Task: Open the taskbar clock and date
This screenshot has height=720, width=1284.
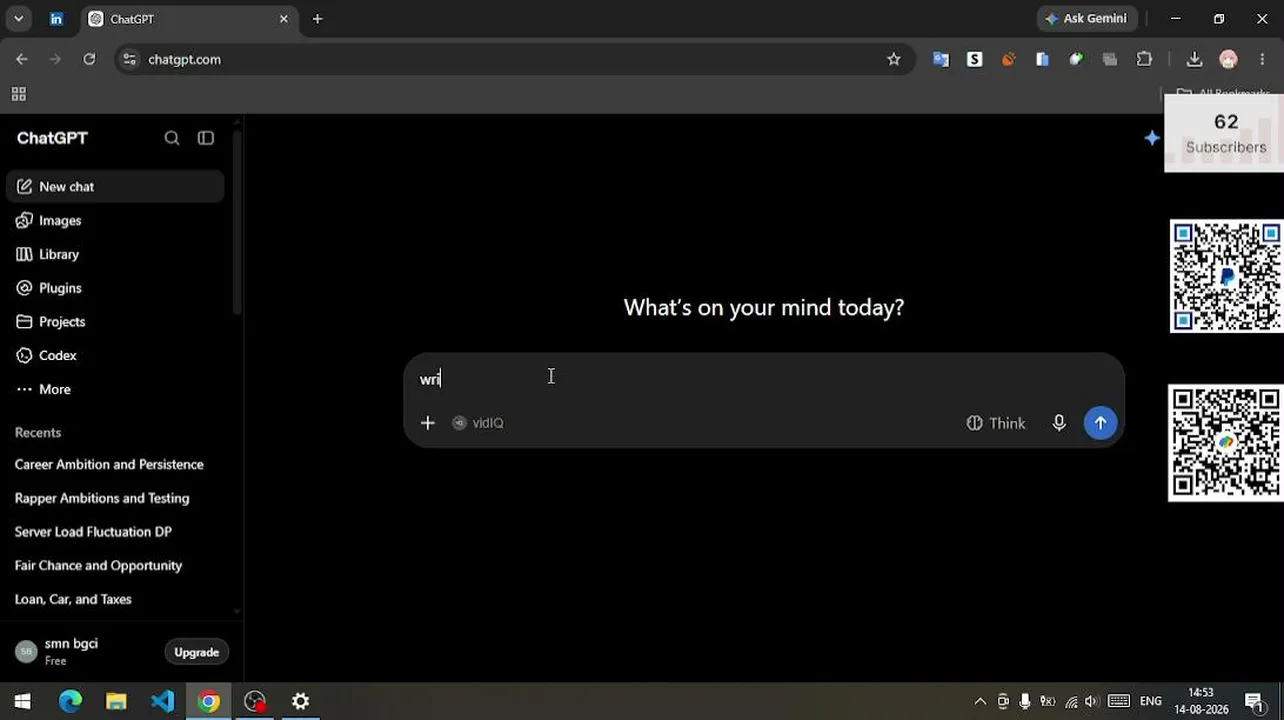Action: (x=1200, y=701)
